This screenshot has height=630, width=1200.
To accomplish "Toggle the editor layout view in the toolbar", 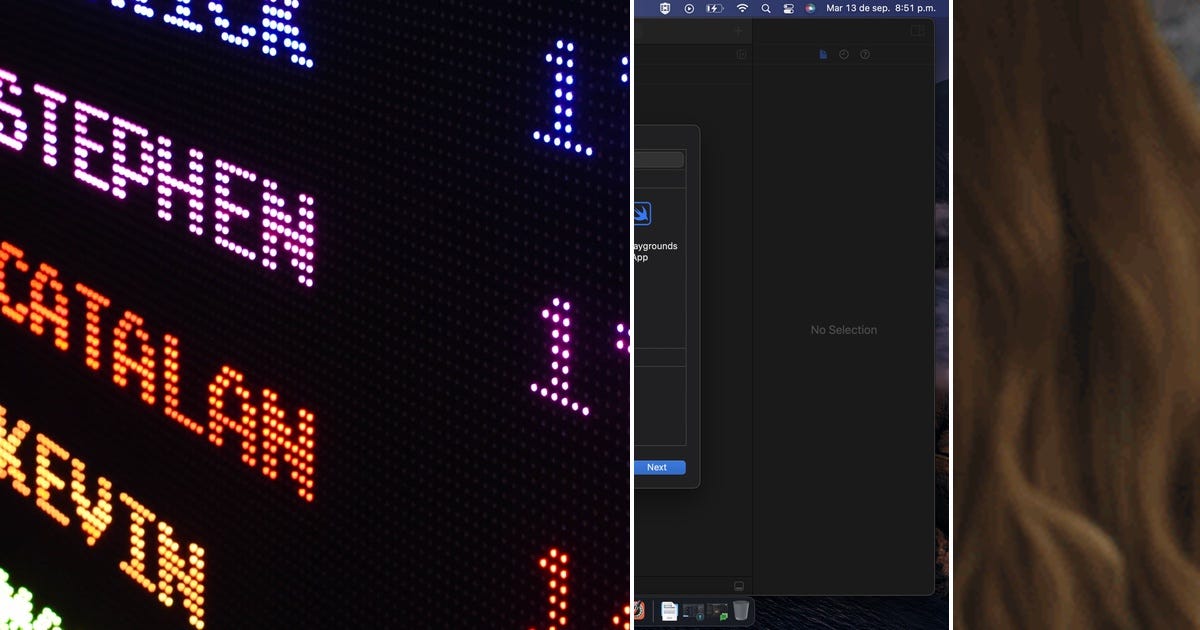I will (916, 30).
